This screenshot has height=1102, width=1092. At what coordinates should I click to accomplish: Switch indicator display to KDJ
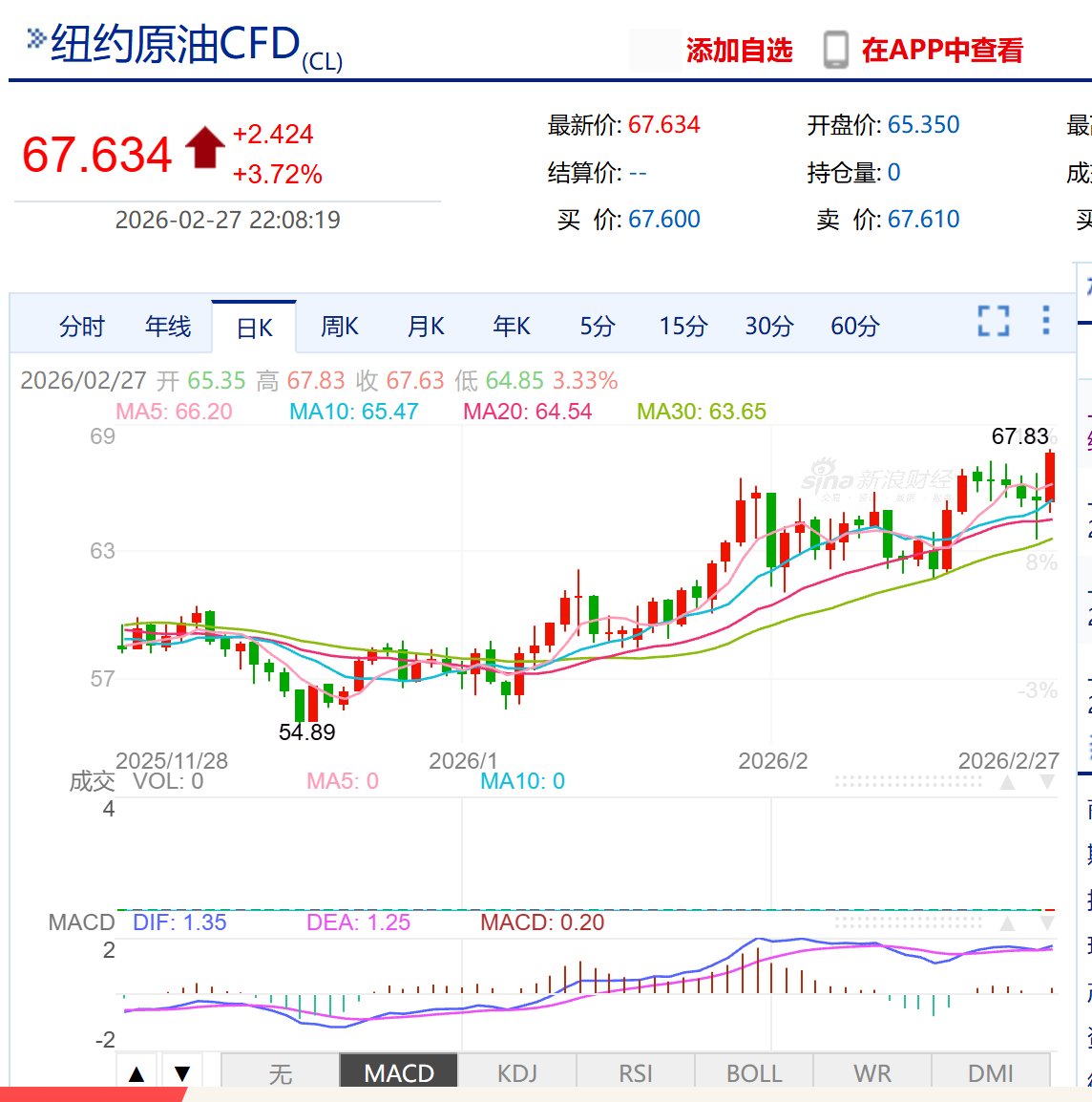click(x=516, y=1072)
